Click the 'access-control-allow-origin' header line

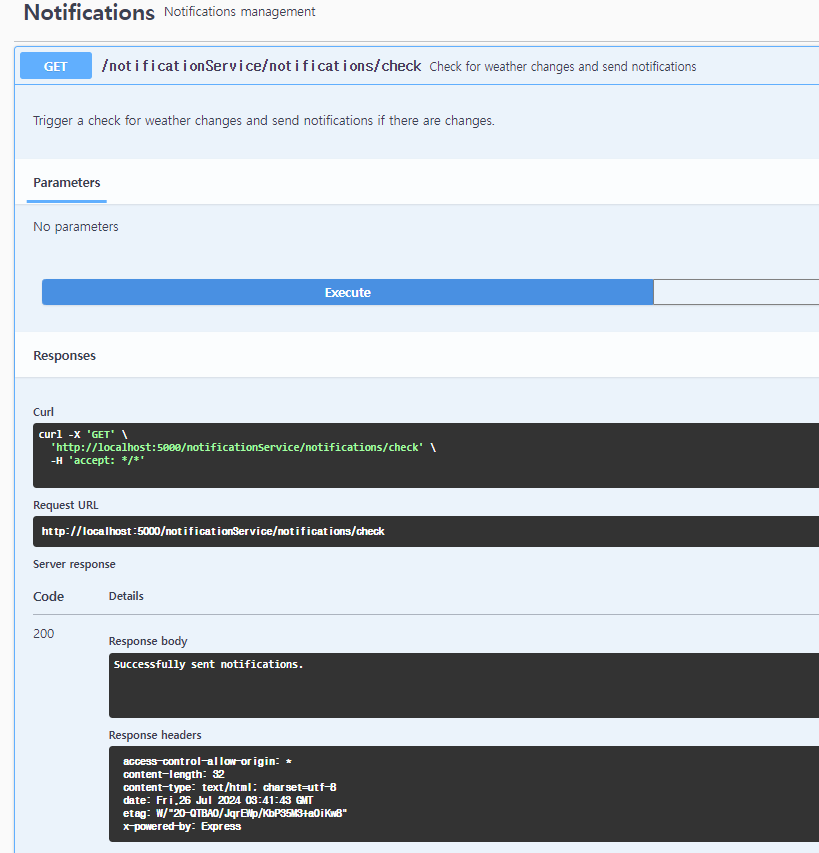tap(207, 761)
